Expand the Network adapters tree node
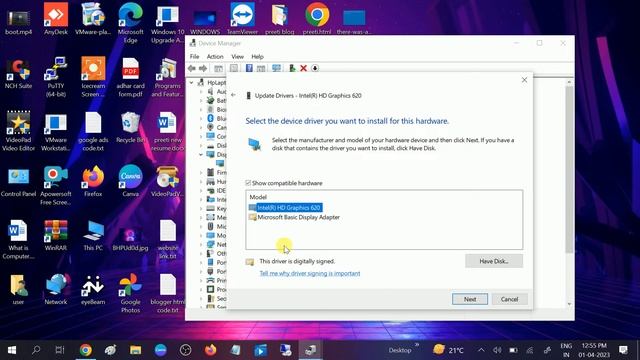The height and width of the screenshot is (360, 640). point(201,244)
